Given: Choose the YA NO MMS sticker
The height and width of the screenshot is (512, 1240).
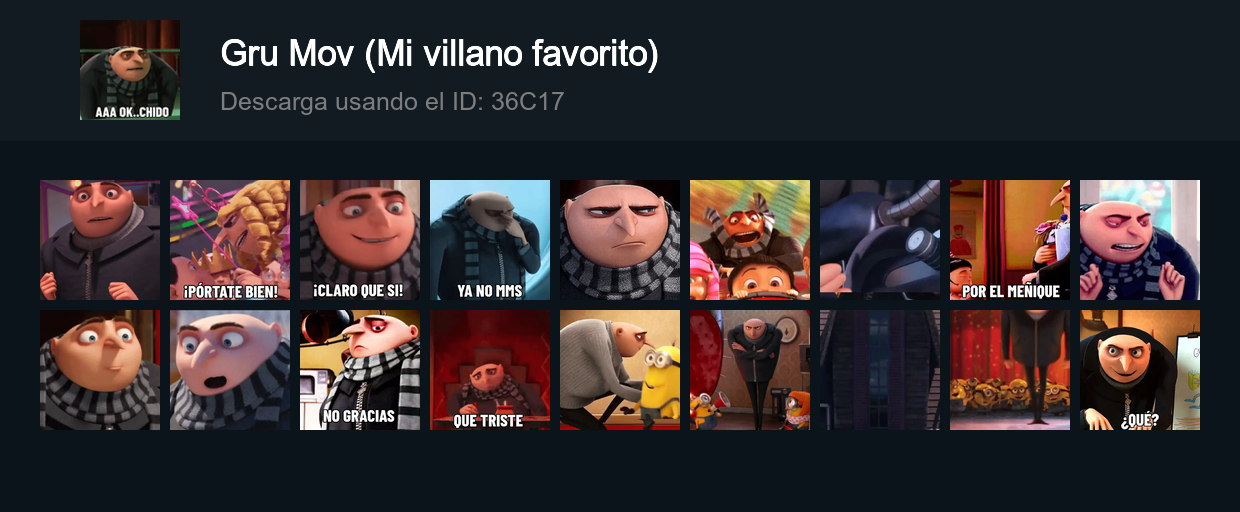Looking at the screenshot, I should click(490, 240).
